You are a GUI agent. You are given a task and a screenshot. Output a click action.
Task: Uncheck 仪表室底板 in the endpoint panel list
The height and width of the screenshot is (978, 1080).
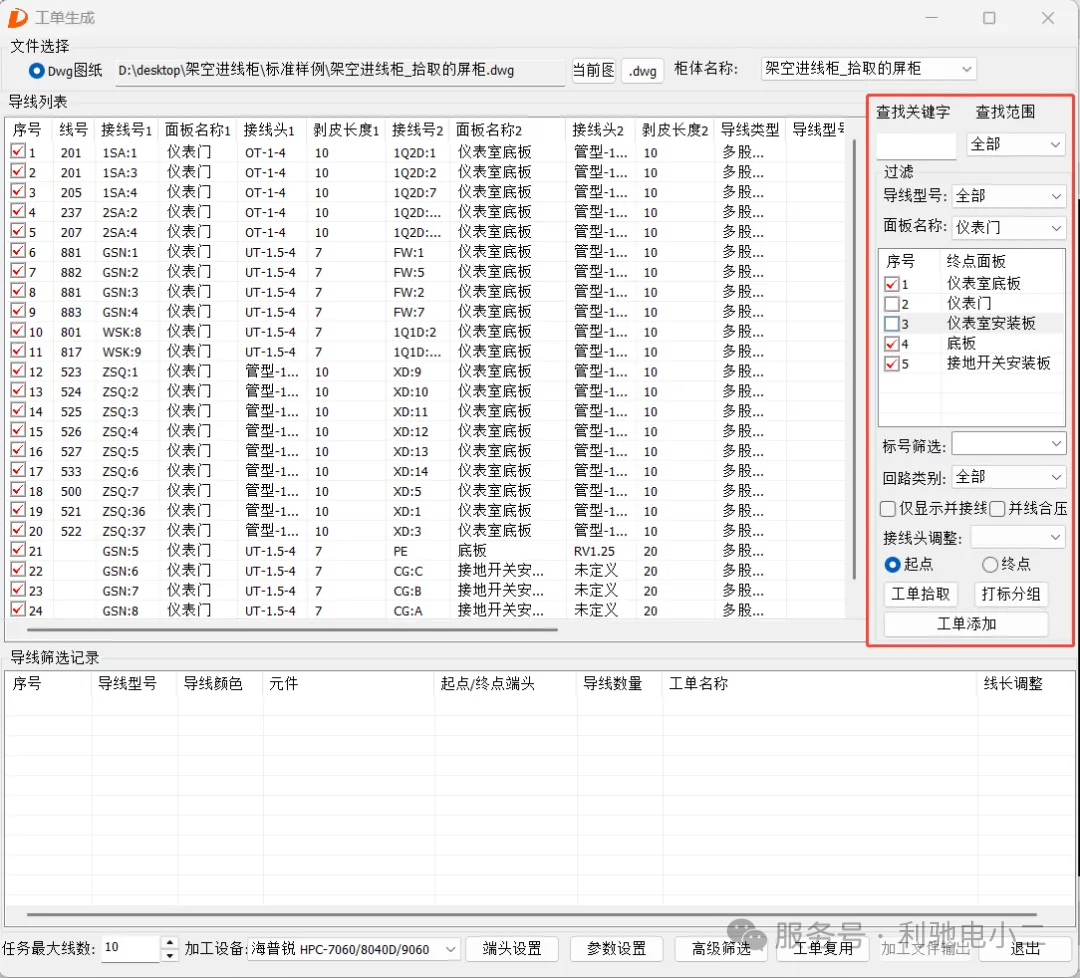[891, 284]
